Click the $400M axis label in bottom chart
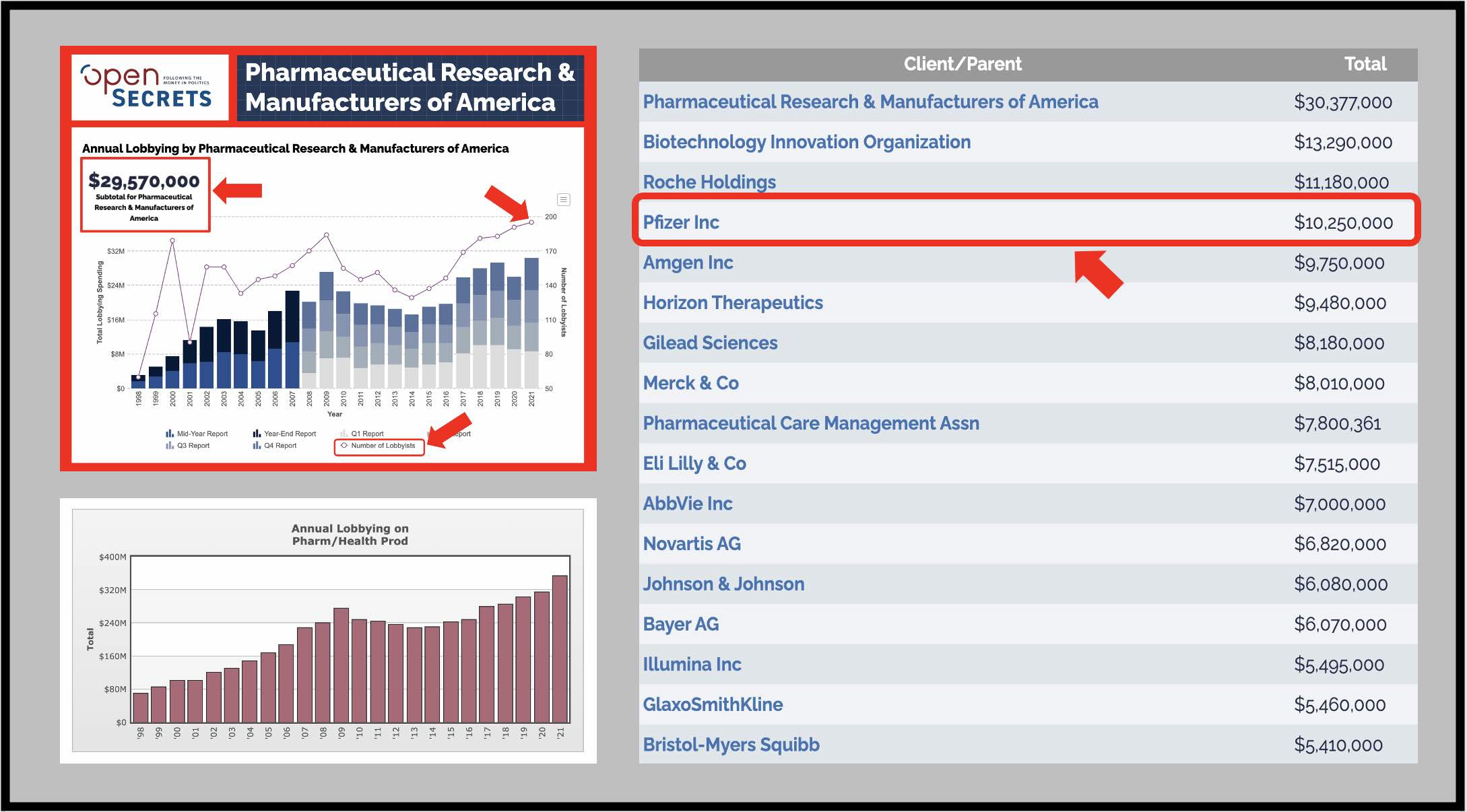1467x812 pixels. (112, 557)
